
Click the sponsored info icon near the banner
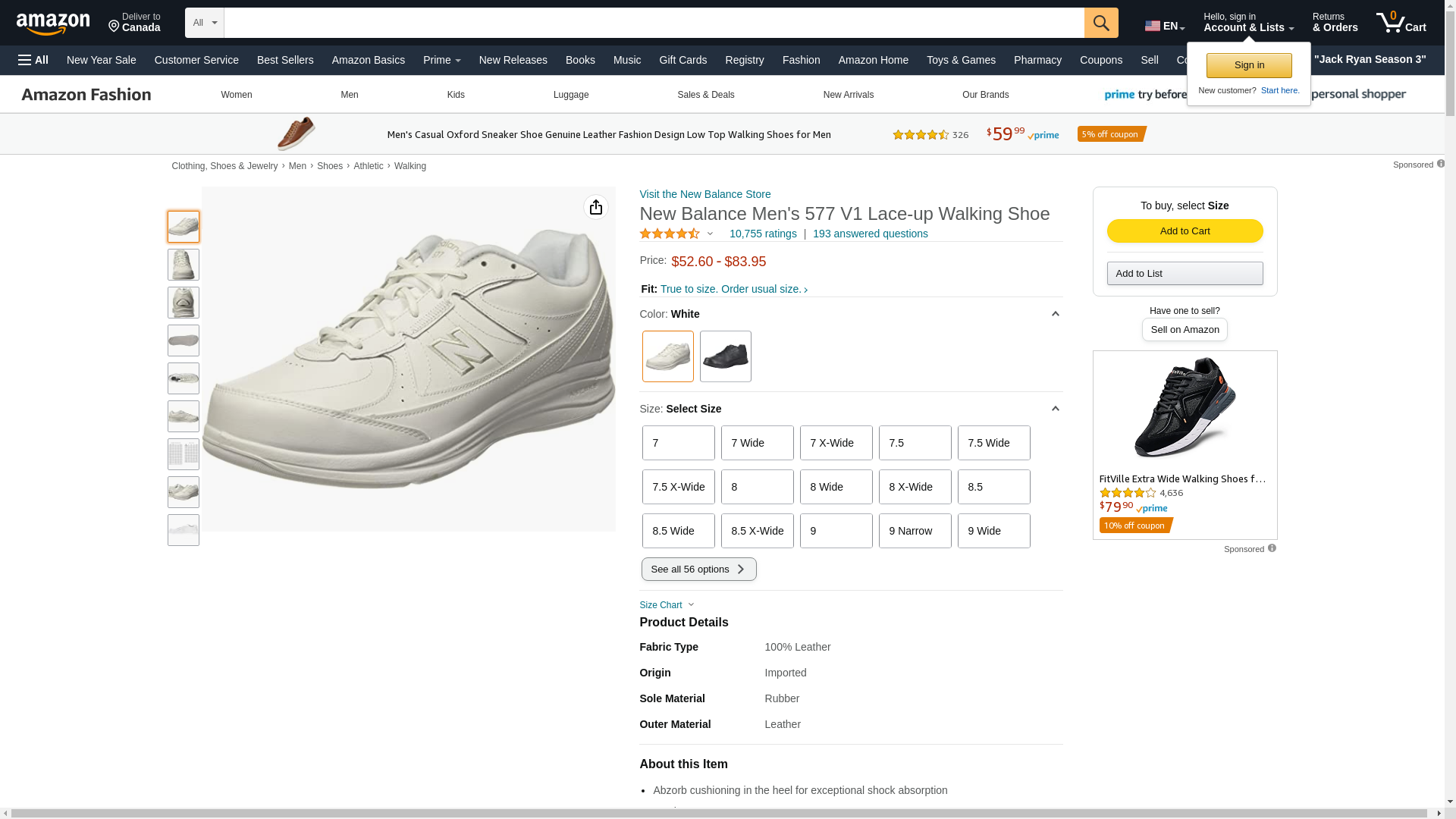(x=1441, y=164)
